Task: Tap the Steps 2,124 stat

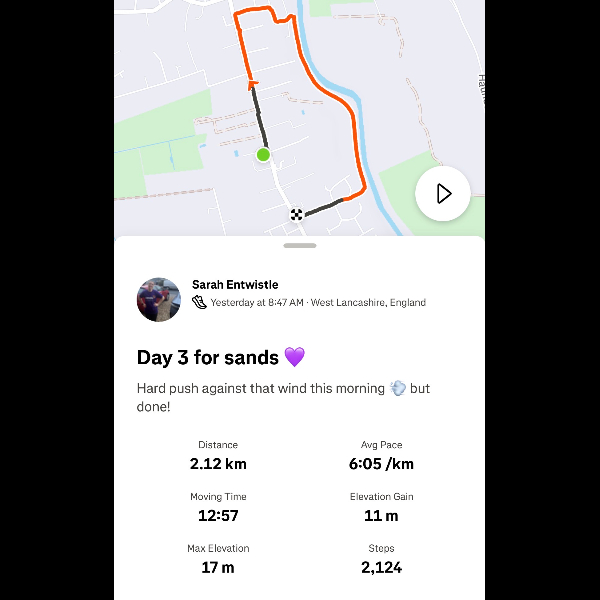Action: click(x=381, y=559)
